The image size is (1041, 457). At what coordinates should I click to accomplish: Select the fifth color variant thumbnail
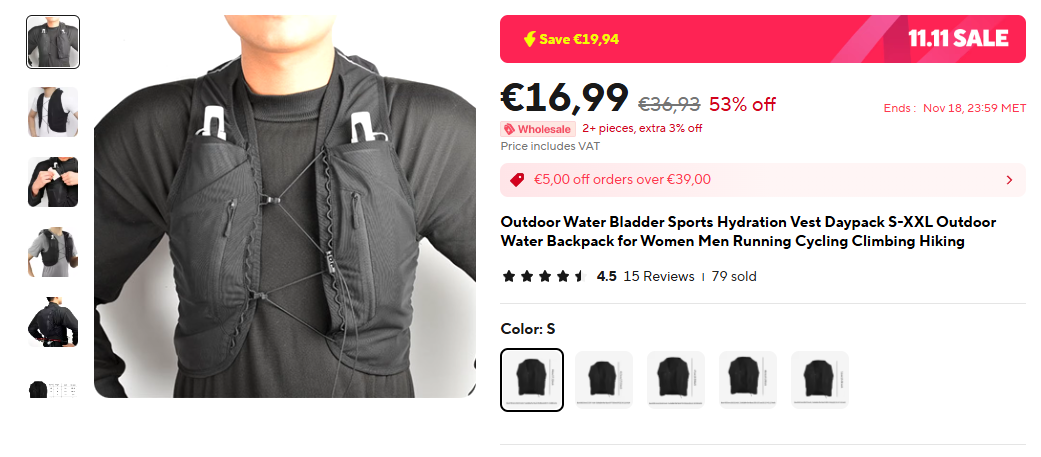click(820, 379)
